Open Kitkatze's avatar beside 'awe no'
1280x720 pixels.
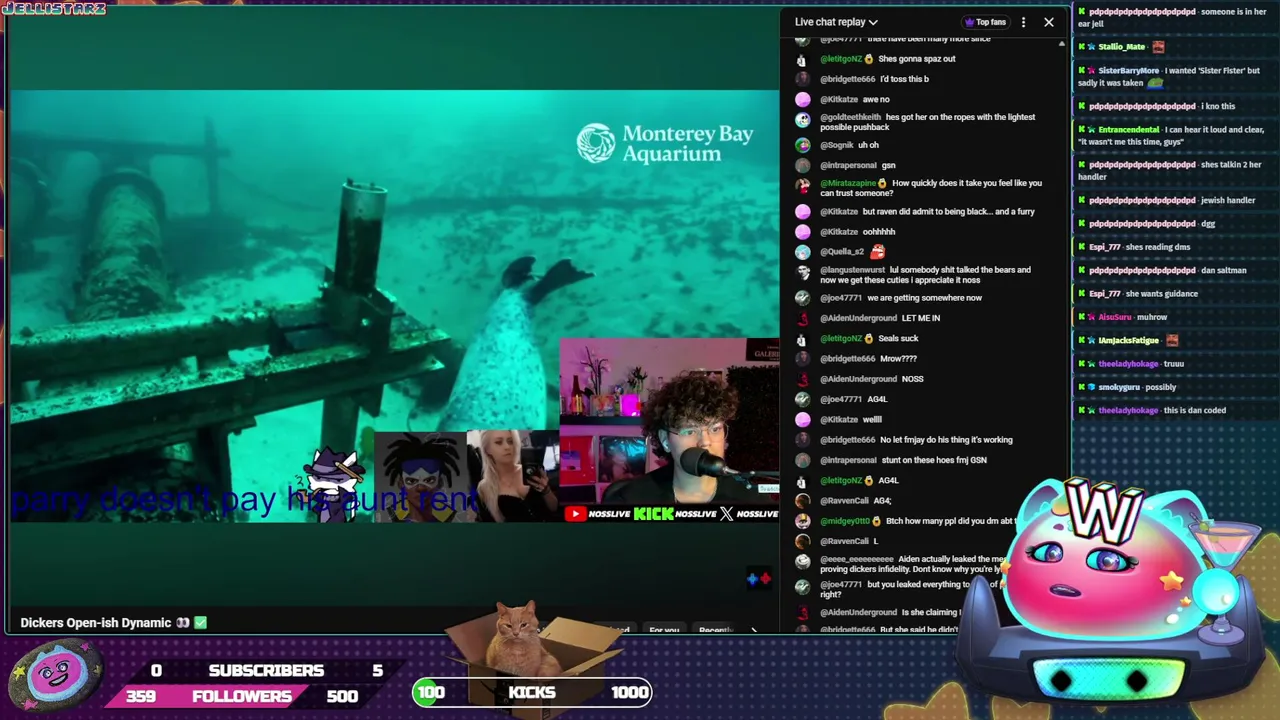pos(802,99)
